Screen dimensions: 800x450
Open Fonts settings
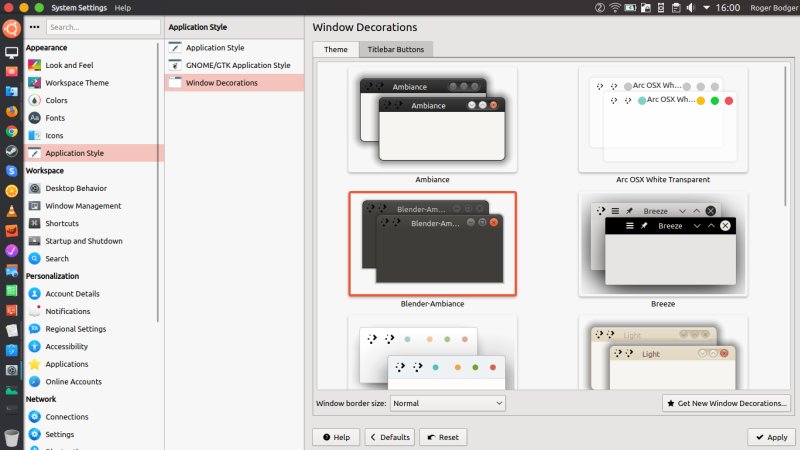[x=55, y=118]
